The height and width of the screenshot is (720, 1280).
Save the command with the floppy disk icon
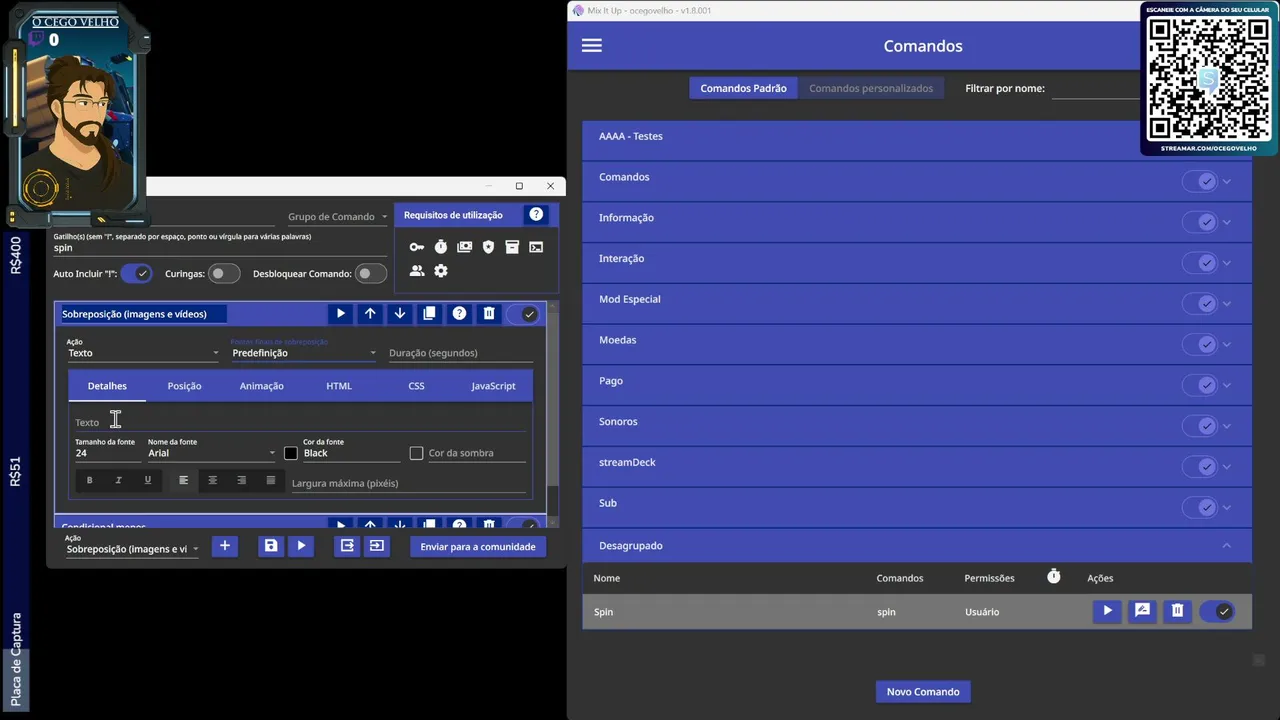point(271,546)
